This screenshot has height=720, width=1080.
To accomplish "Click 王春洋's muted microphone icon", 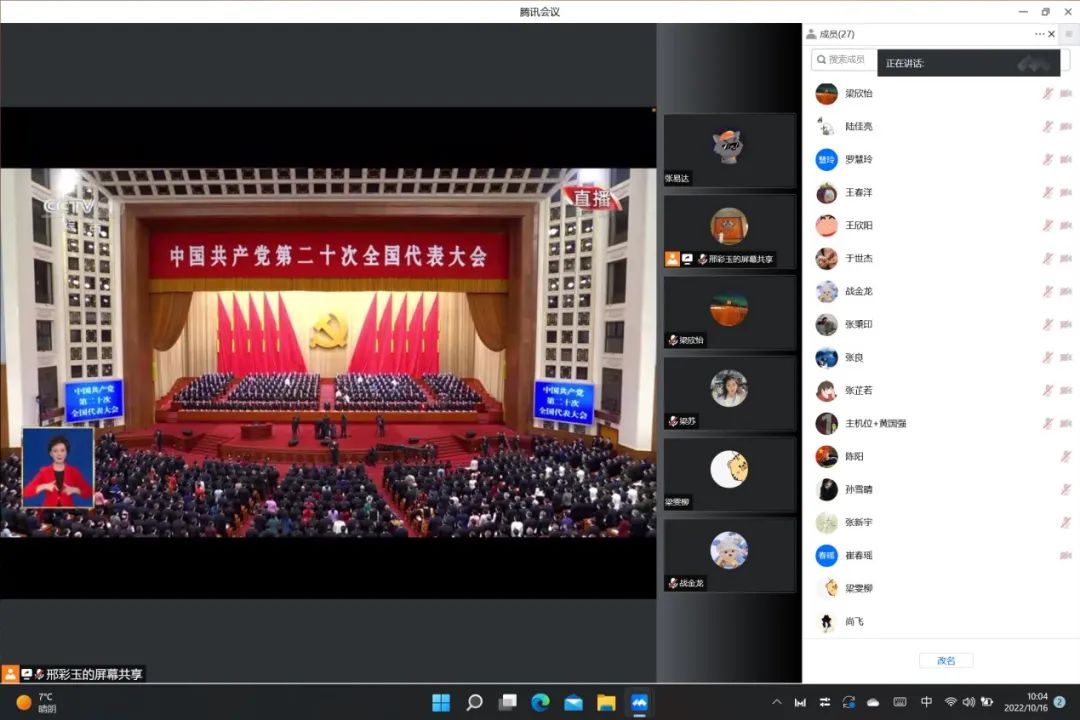I will tap(1048, 192).
